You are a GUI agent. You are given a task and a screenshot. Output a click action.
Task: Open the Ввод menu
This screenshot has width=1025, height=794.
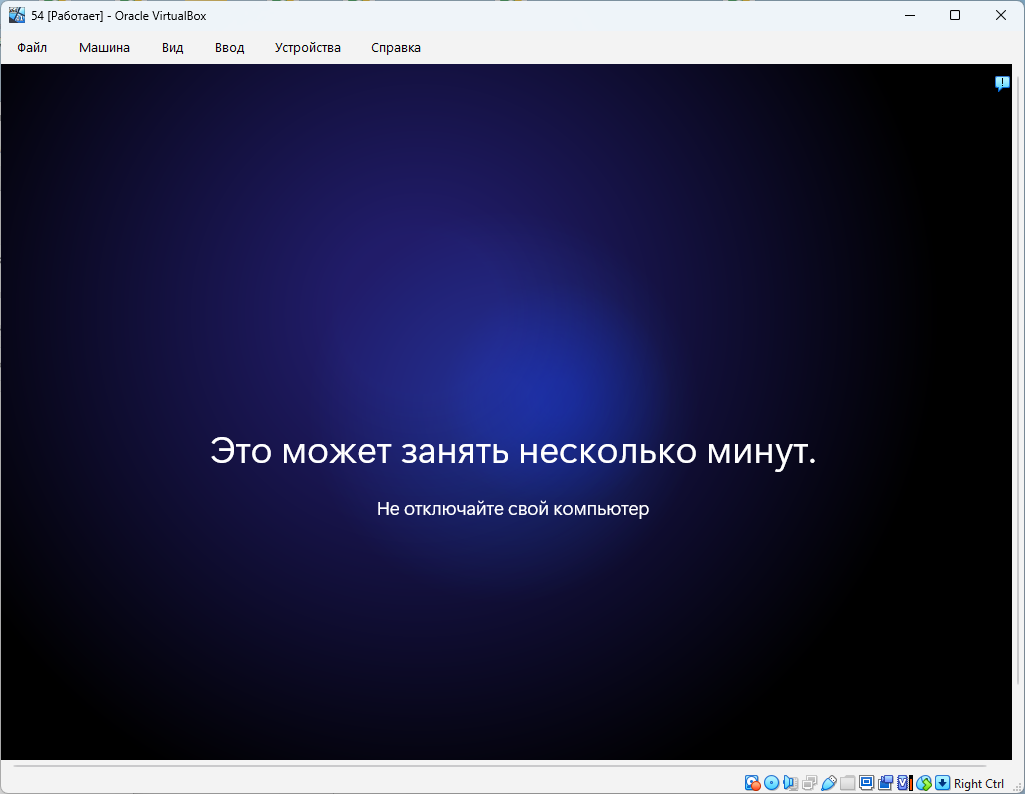(229, 48)
